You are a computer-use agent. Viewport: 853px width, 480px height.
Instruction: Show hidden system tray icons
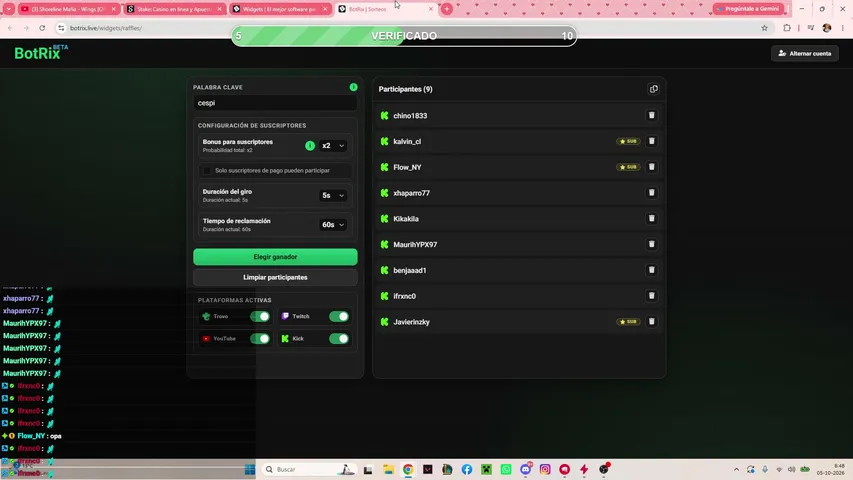736,469
